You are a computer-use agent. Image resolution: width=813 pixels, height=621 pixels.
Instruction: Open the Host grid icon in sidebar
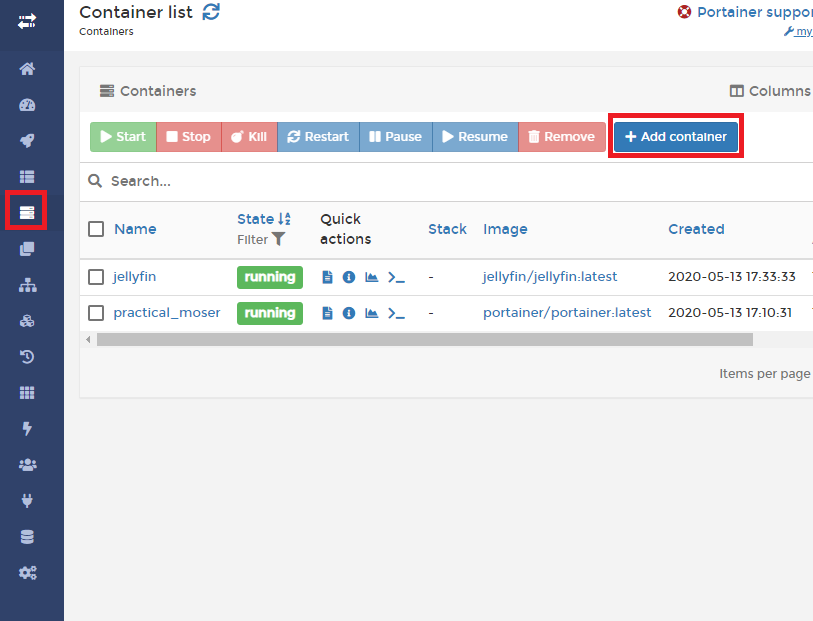tap(27, 392)
